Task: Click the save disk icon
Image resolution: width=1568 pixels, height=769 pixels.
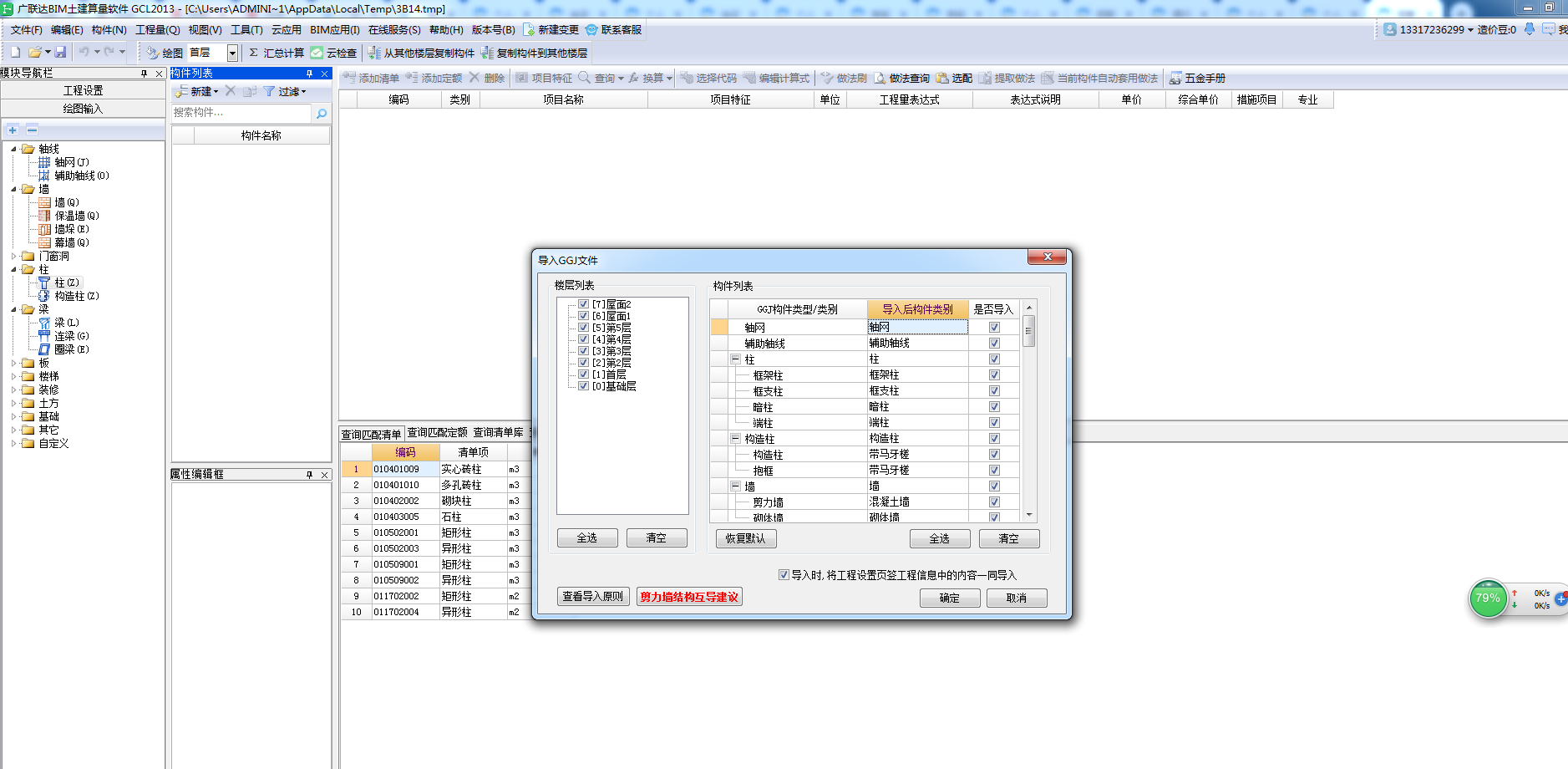Action: (x=60, y=52)
